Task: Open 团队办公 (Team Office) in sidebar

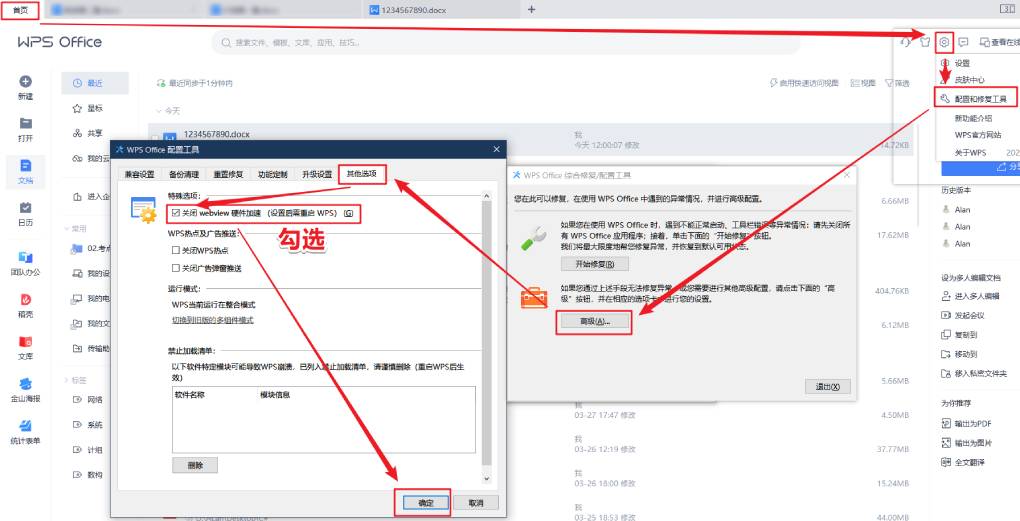Action: click(x=25, y=258)
